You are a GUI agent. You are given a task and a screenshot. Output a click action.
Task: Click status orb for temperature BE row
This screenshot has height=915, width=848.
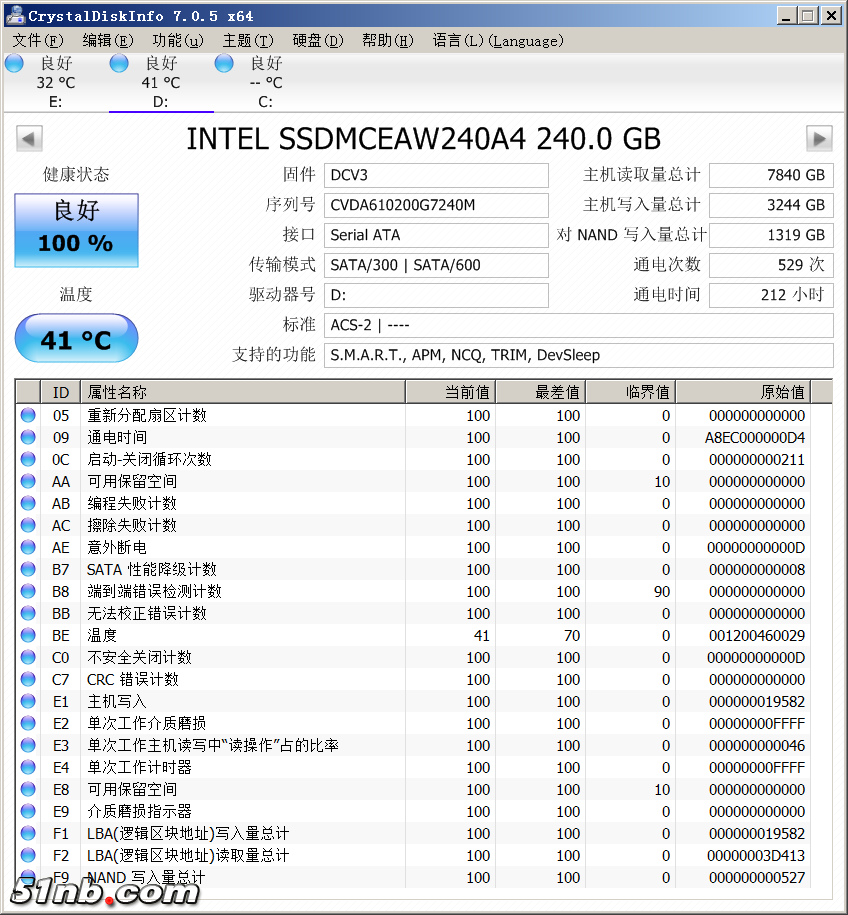28,635
